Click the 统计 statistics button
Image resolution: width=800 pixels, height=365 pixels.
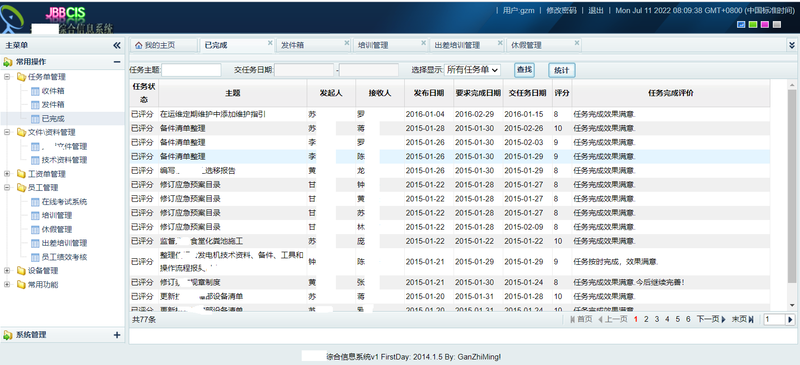562,70
